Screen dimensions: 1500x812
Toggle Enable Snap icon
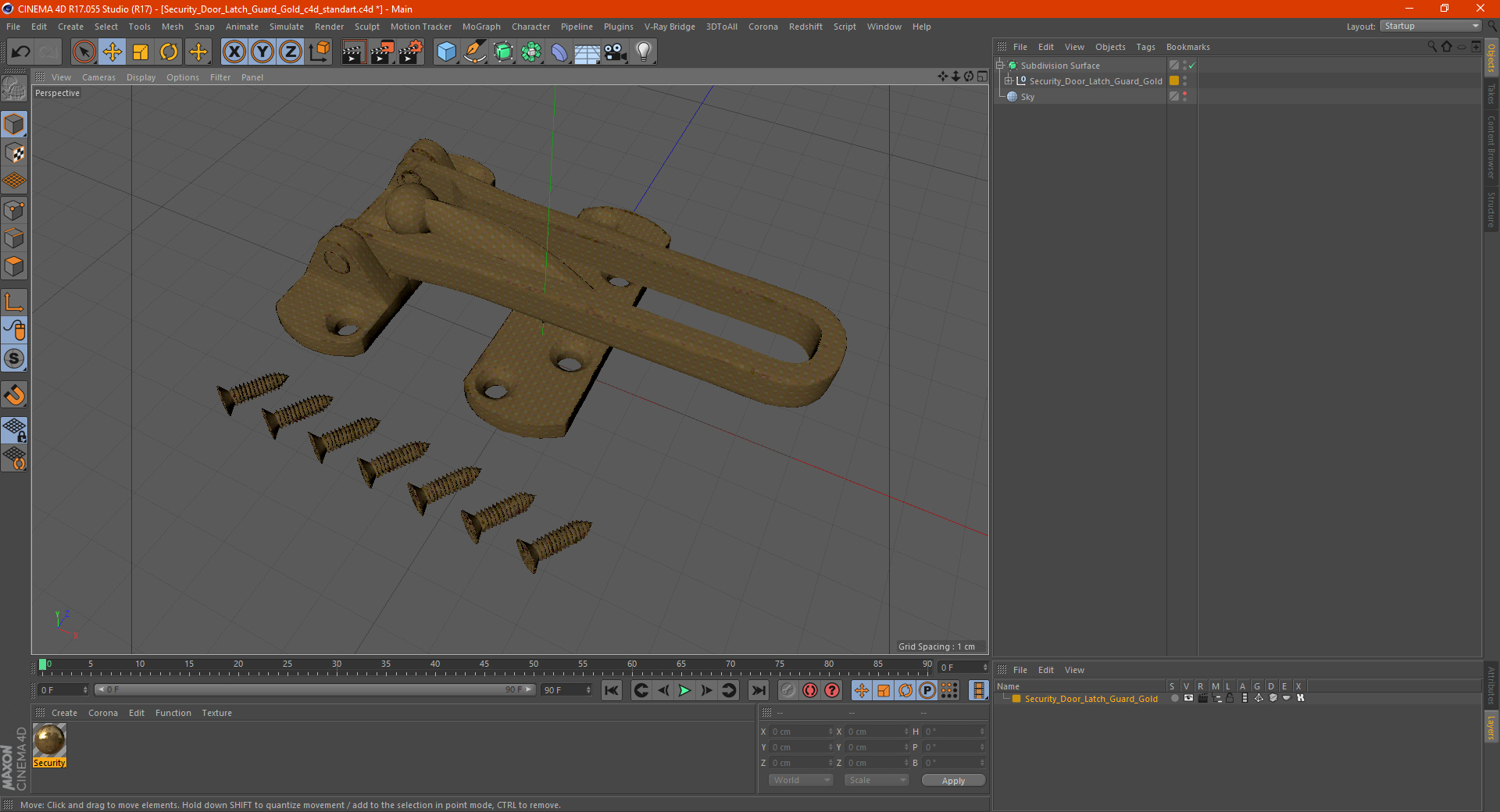(14, 358)
